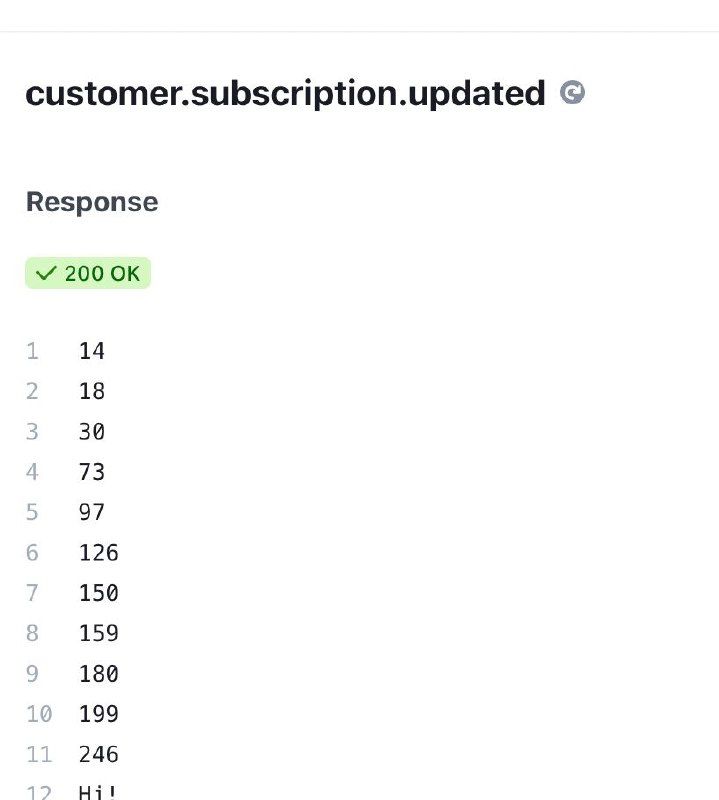The height and width of the screenshot is (800, 719).
Task: Click line number 10 in the gutter
Action: pyautogui.click(x=39, y=714)
